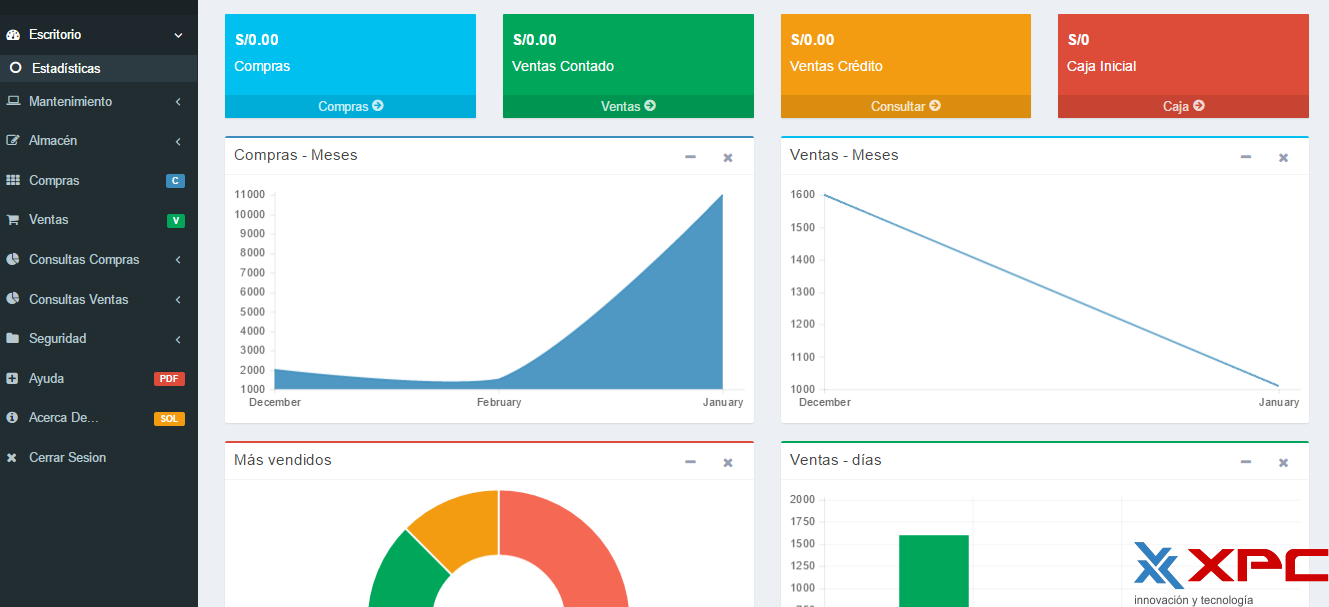Collapse the Compras - Meses panel
The width and height of the screenshot is (1329, 607).
[x=690, y=157]
